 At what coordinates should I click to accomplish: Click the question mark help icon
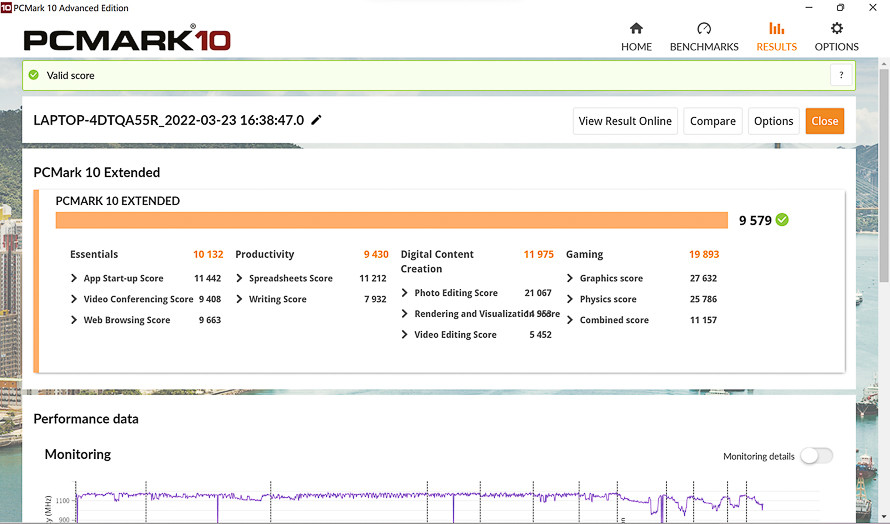pyautogui.click(x=842, y=75)
